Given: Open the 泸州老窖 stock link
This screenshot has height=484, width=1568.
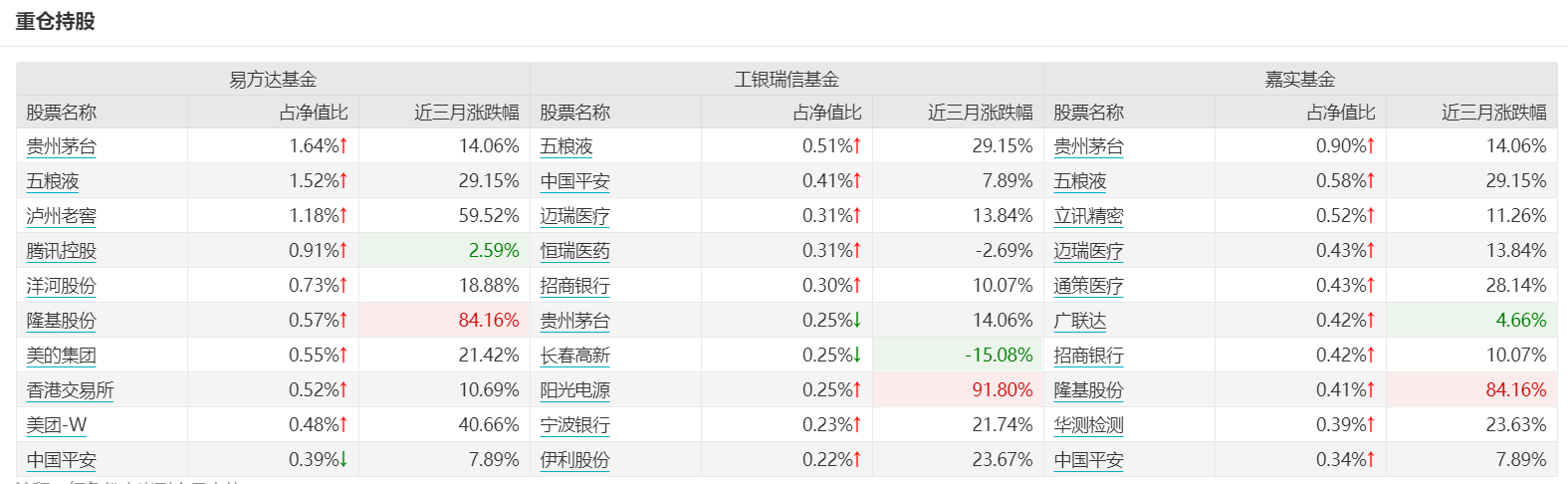Looking at the screenshot, I should click(x=61, y=216).
